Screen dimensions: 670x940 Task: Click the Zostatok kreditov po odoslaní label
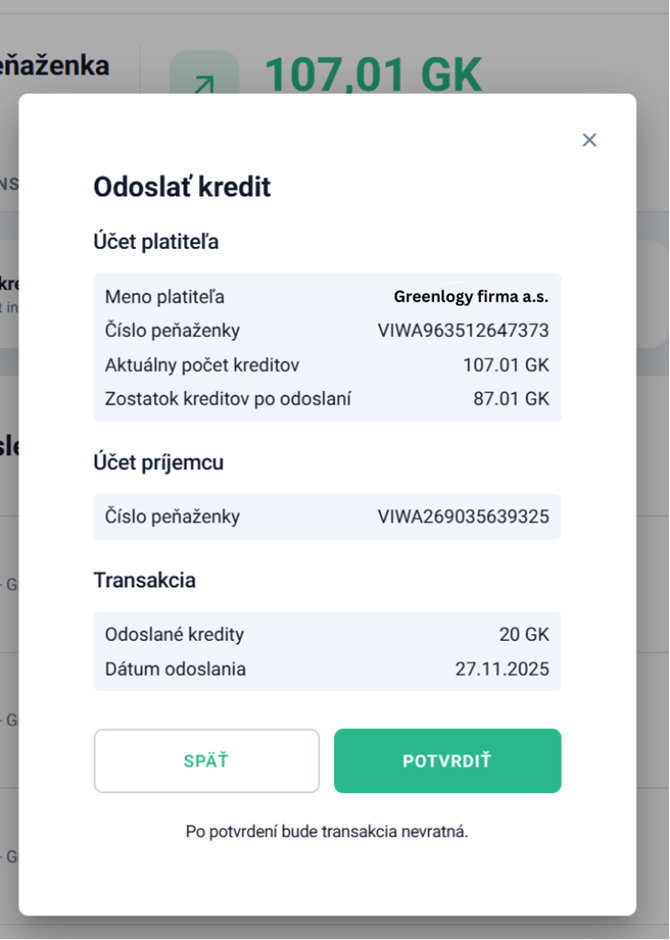[227, 399]
